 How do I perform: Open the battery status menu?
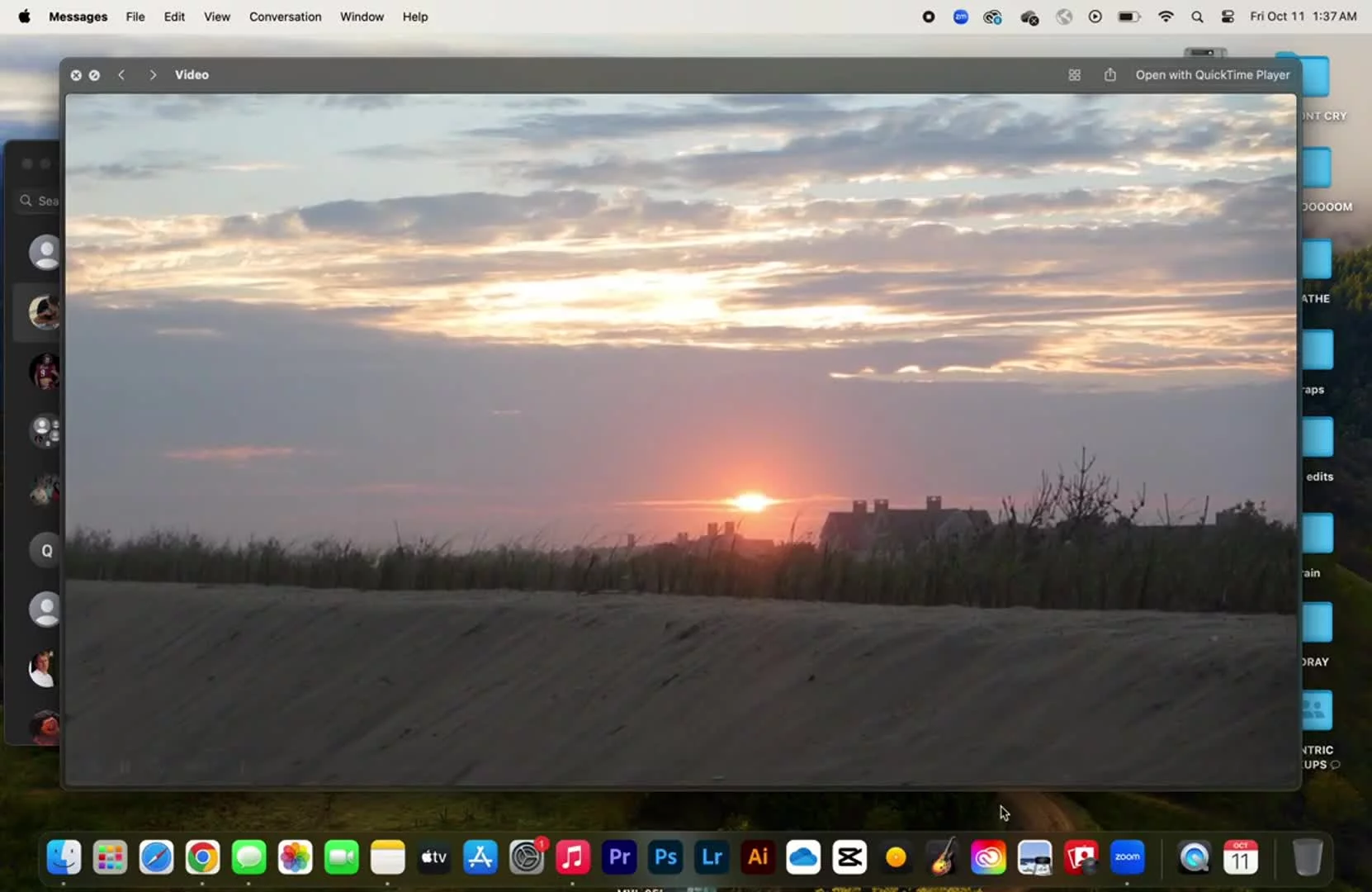(1128, 17)
